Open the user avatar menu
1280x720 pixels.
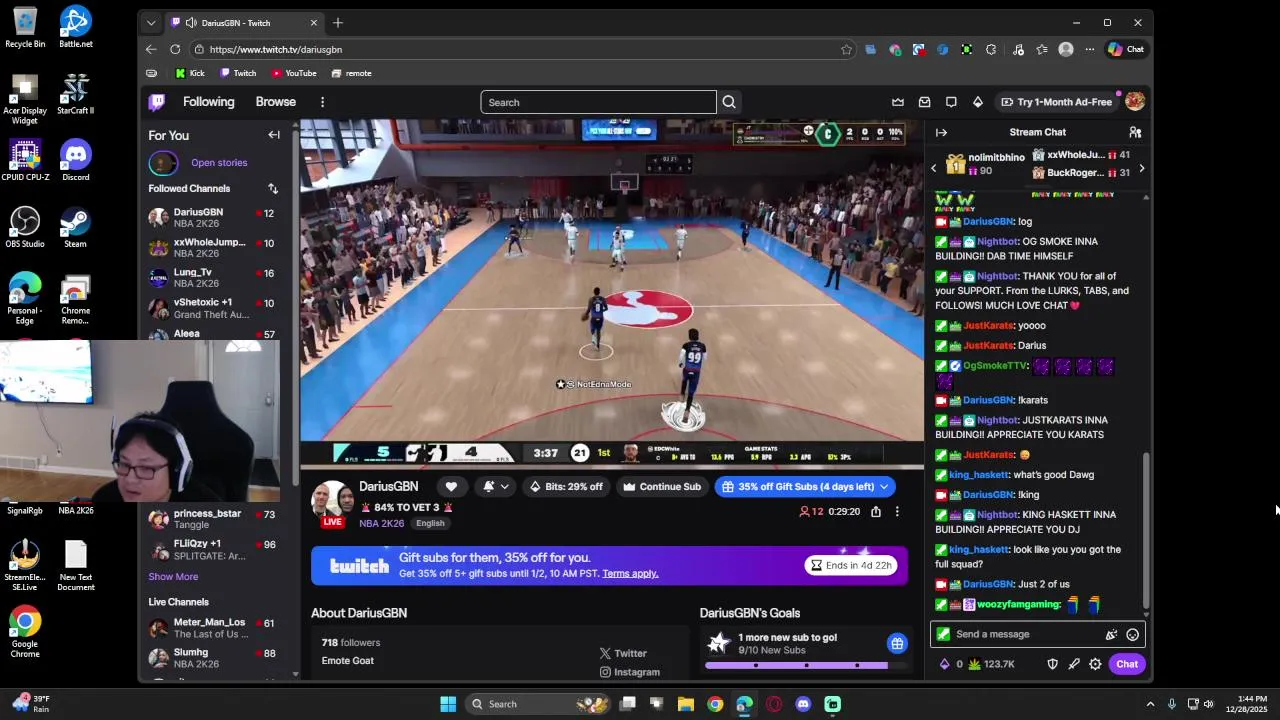(x=1134, y=102)
